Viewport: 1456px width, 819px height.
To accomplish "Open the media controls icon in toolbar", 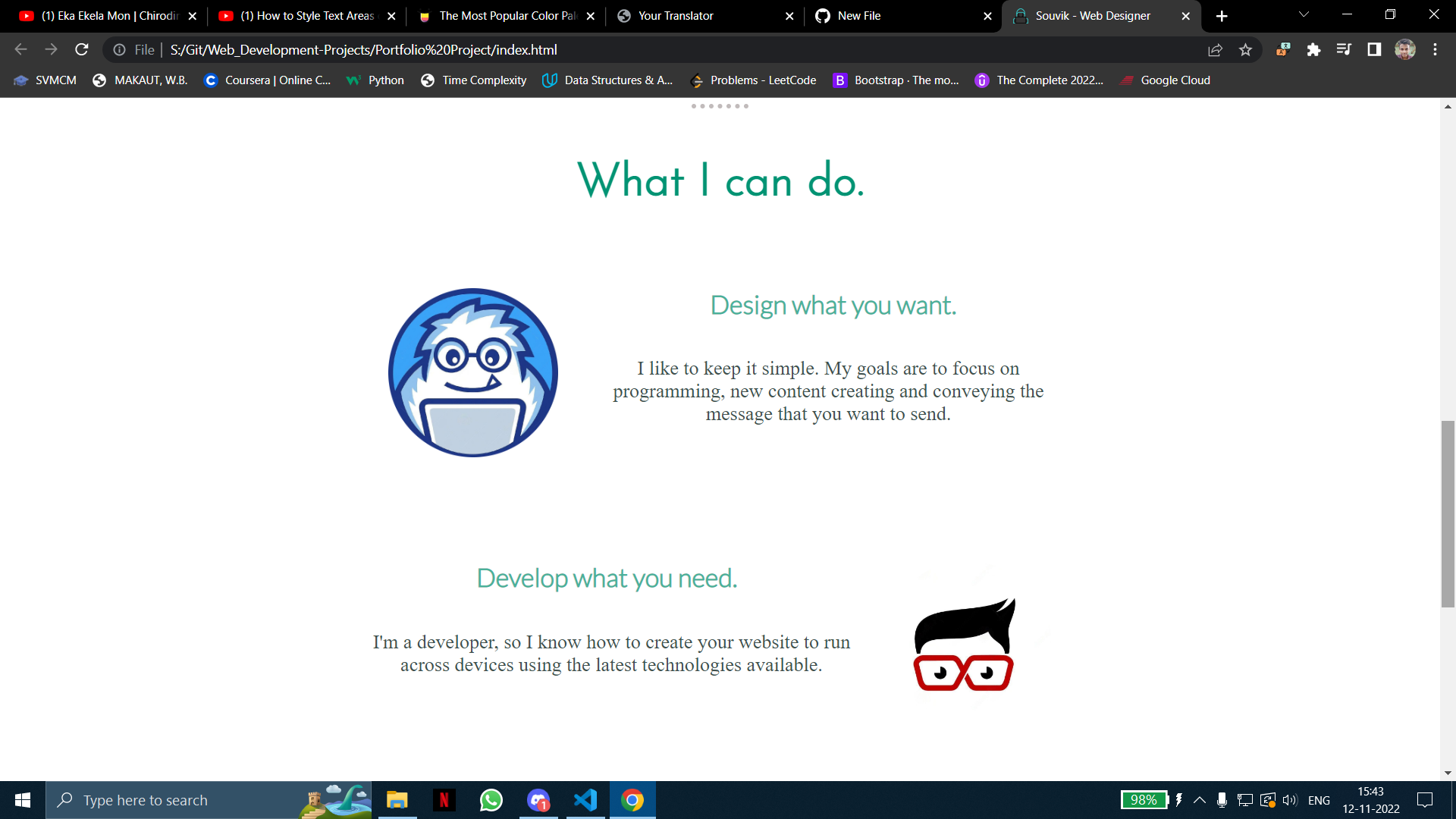I will coord(1344,49).
